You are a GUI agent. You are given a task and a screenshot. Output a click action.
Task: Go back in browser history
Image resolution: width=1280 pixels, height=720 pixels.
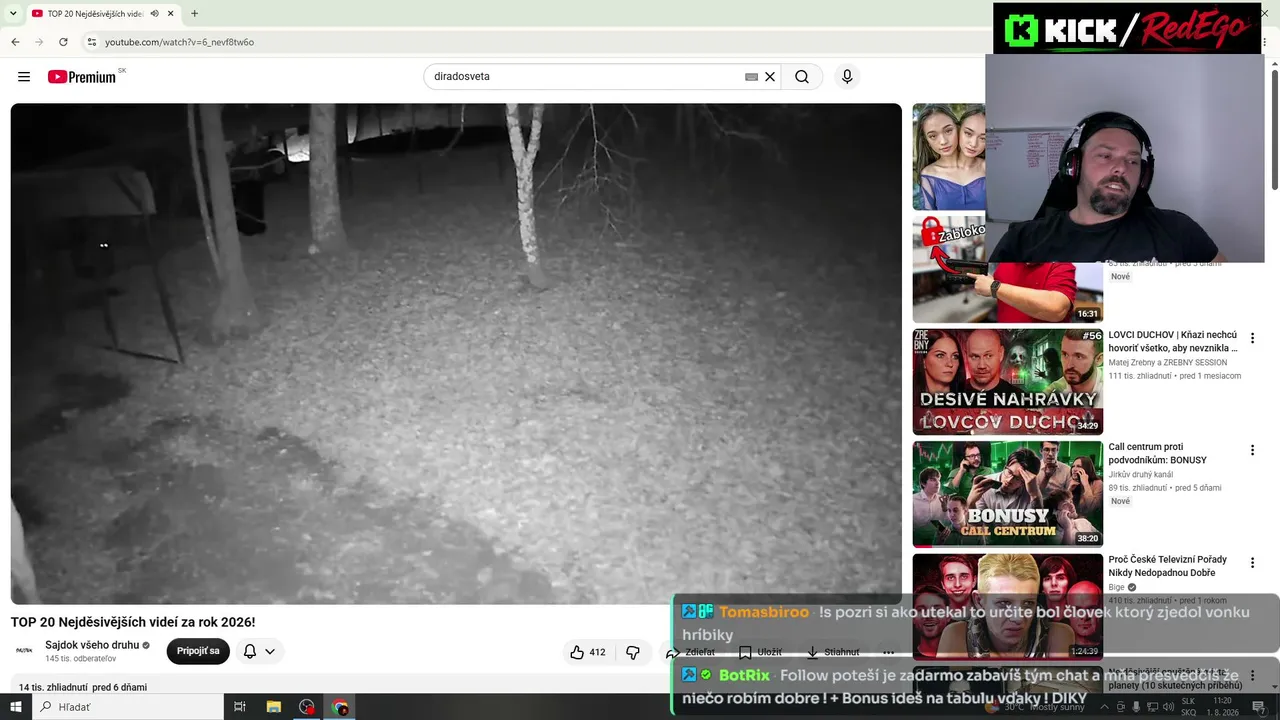[x=15, y=42]
